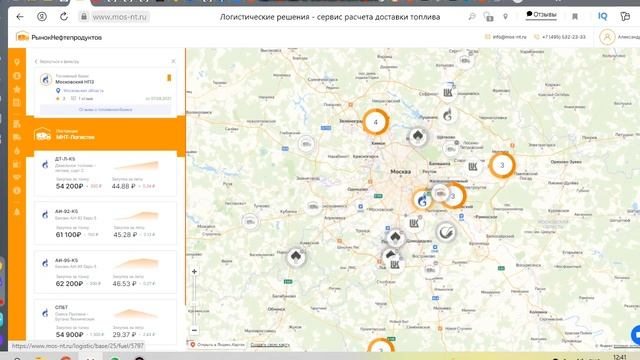Select the grey truck marker near Голицыно
The width and height of the screenshot is (640, 360).
pos(313,207)
